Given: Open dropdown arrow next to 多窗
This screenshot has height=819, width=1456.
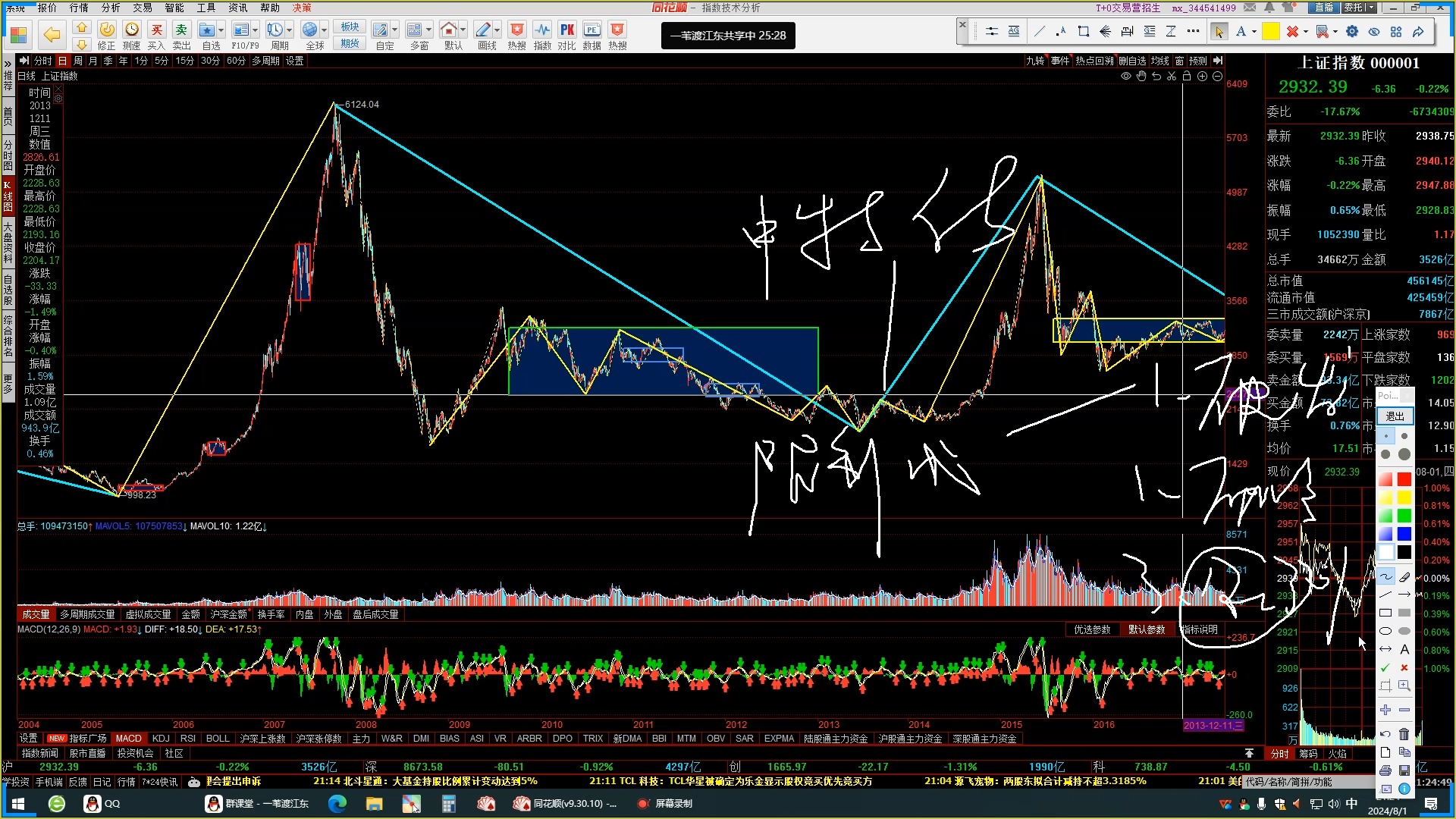Looking at the screenshot, I should pos(428,30).
